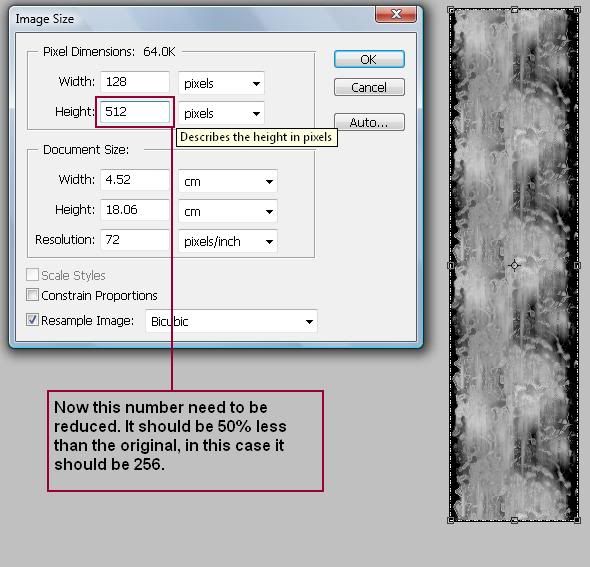Image resolution: width=590 pixels, height=567 pixels.
Task: Uncheck the Resample Image checkbox
Action: pos(32,319)
